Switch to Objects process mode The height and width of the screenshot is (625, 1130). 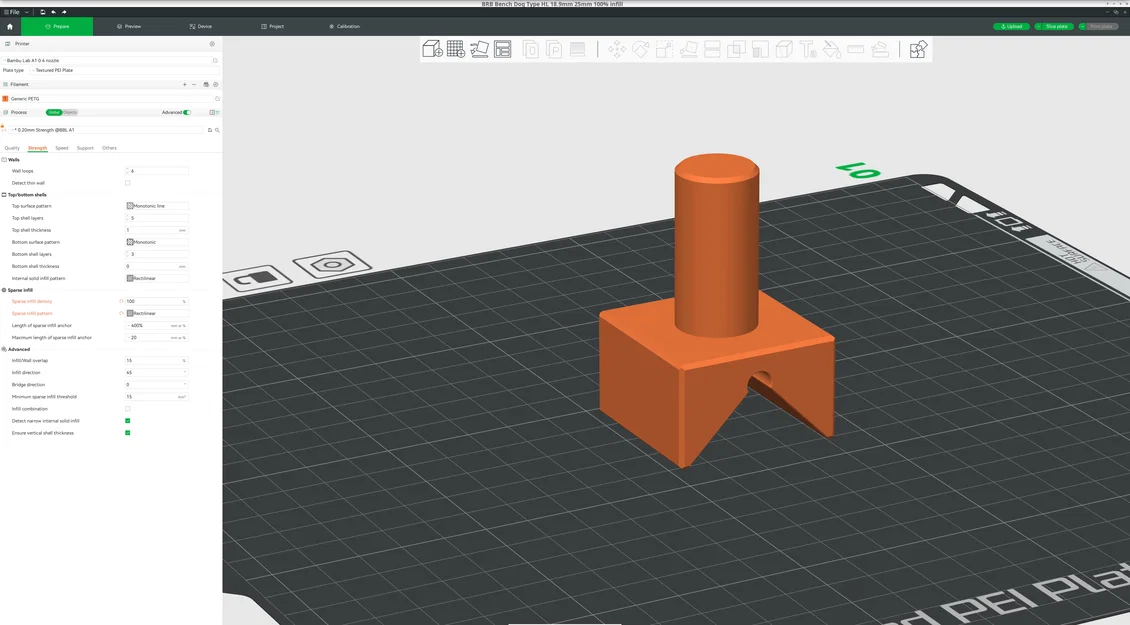click(x=70, y=112)
